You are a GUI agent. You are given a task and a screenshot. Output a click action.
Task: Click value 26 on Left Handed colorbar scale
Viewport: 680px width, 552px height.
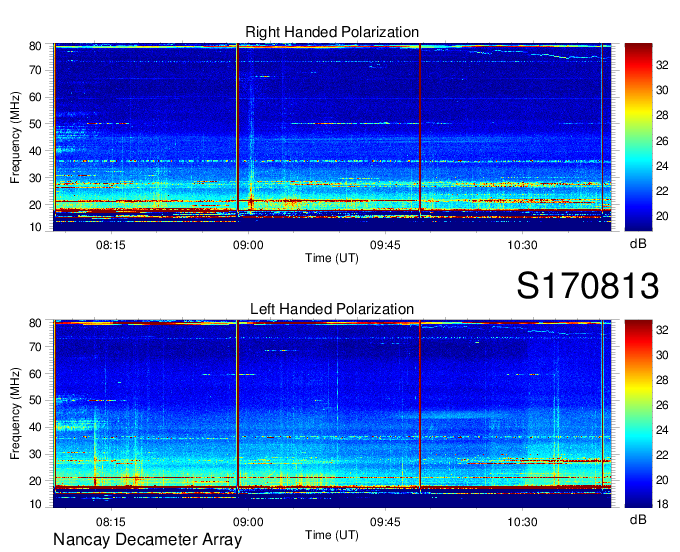click(662, 405)
